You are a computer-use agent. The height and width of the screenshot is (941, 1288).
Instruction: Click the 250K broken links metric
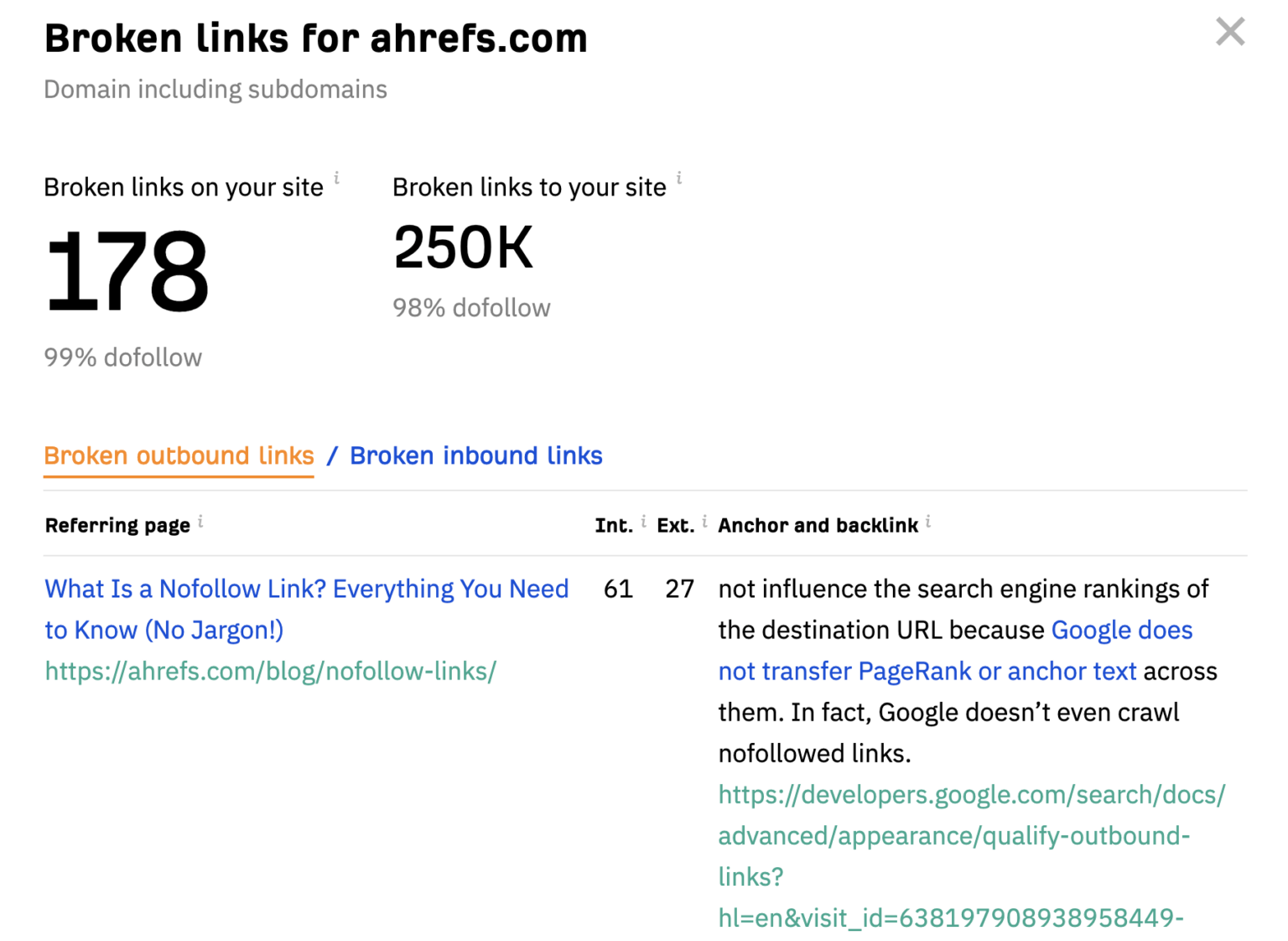point(464,246)
